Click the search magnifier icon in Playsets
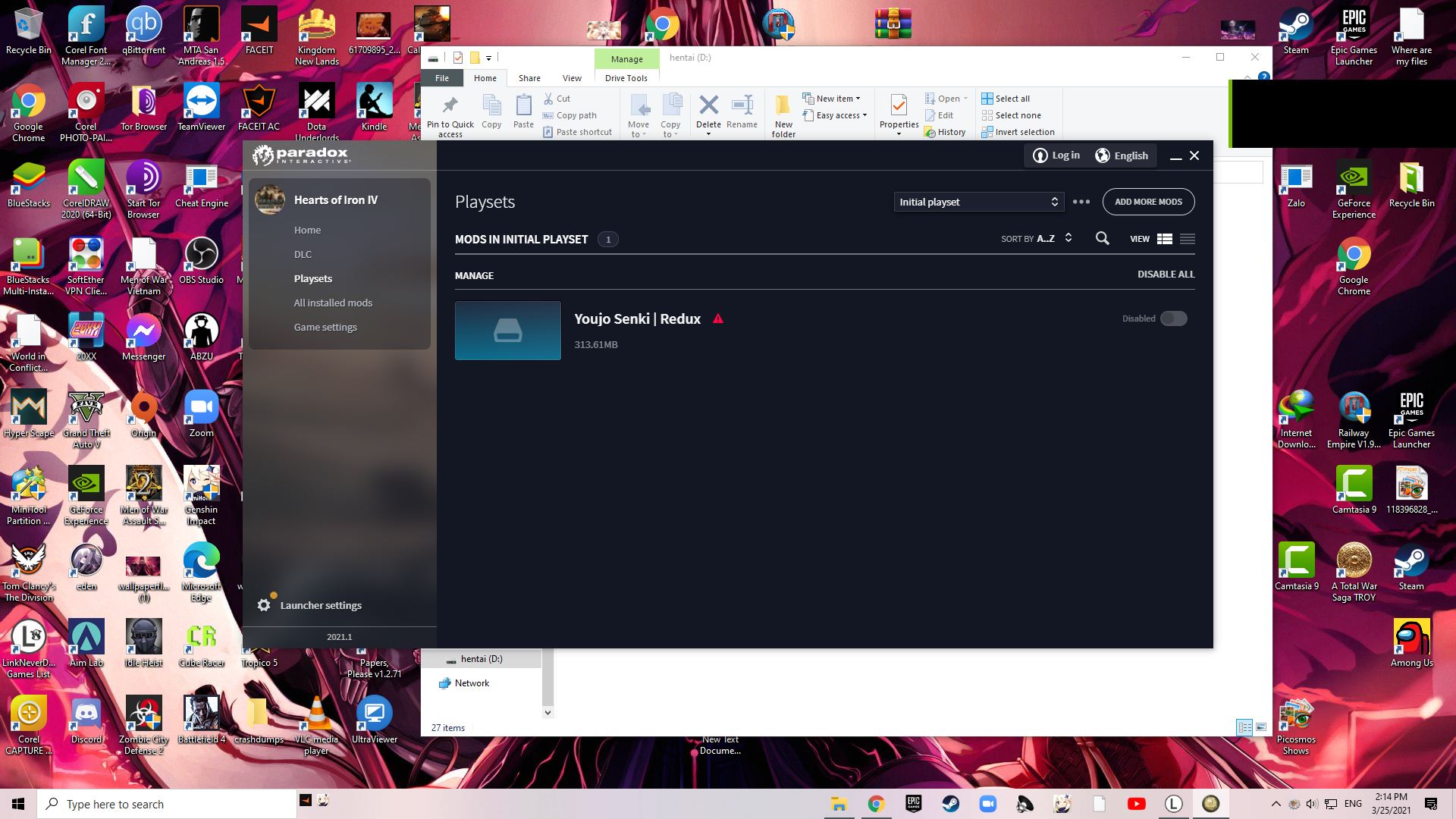The height and width of the screenshot is (819, 1456). coord(1102,239)
